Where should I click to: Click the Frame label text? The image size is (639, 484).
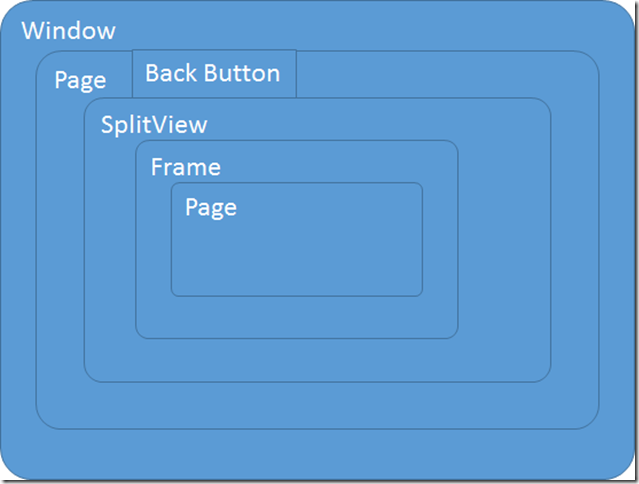pos(186,167)
